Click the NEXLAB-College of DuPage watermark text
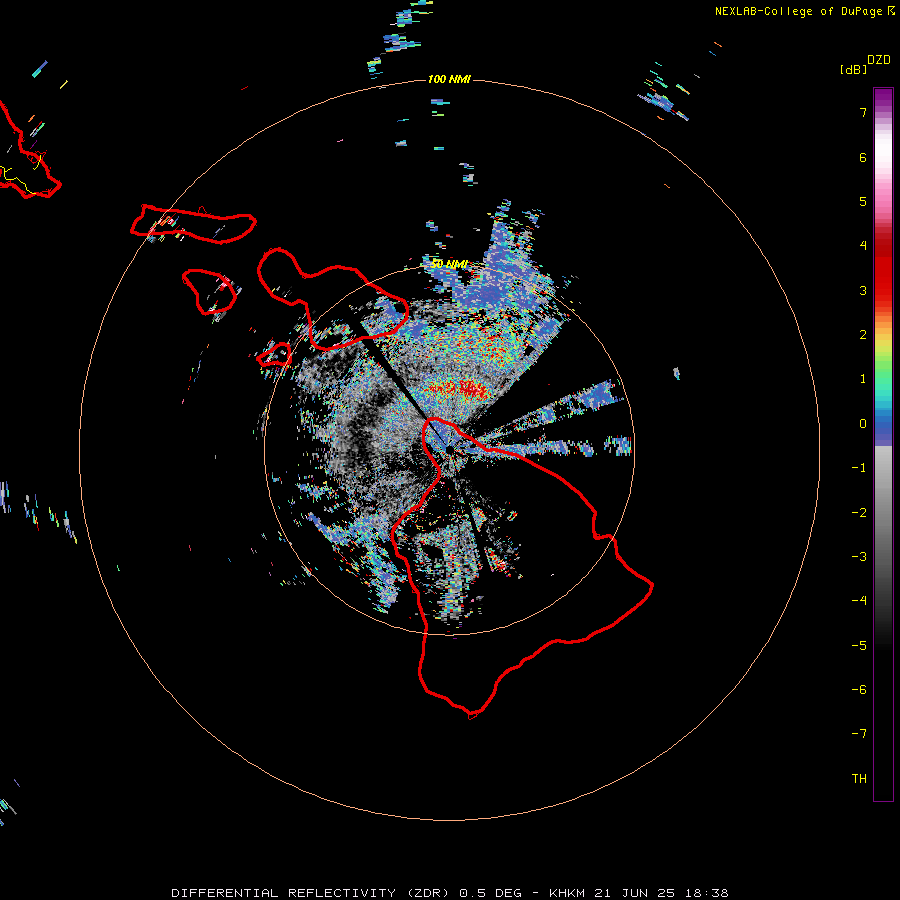The image size is (900, 900). point(804,11)
